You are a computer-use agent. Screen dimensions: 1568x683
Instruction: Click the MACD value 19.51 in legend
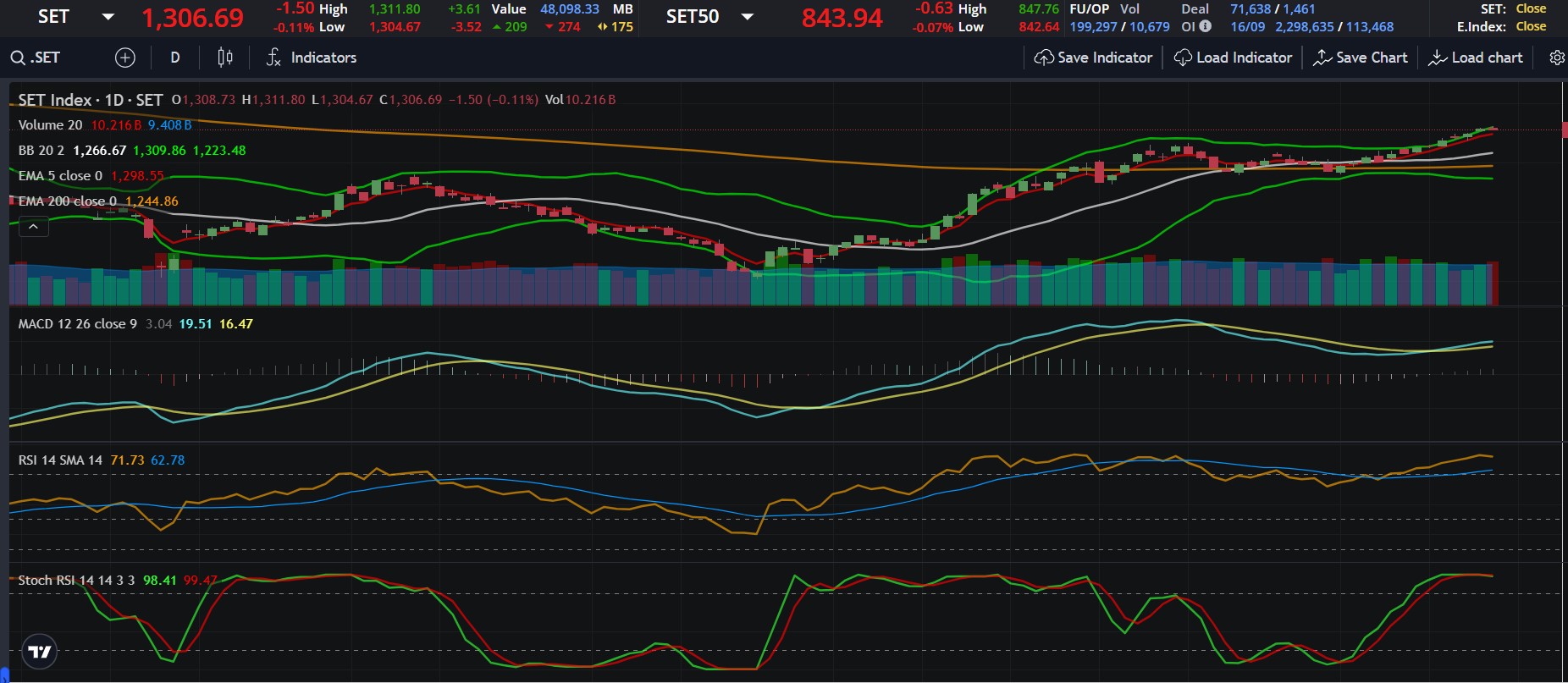coord(196,324)
